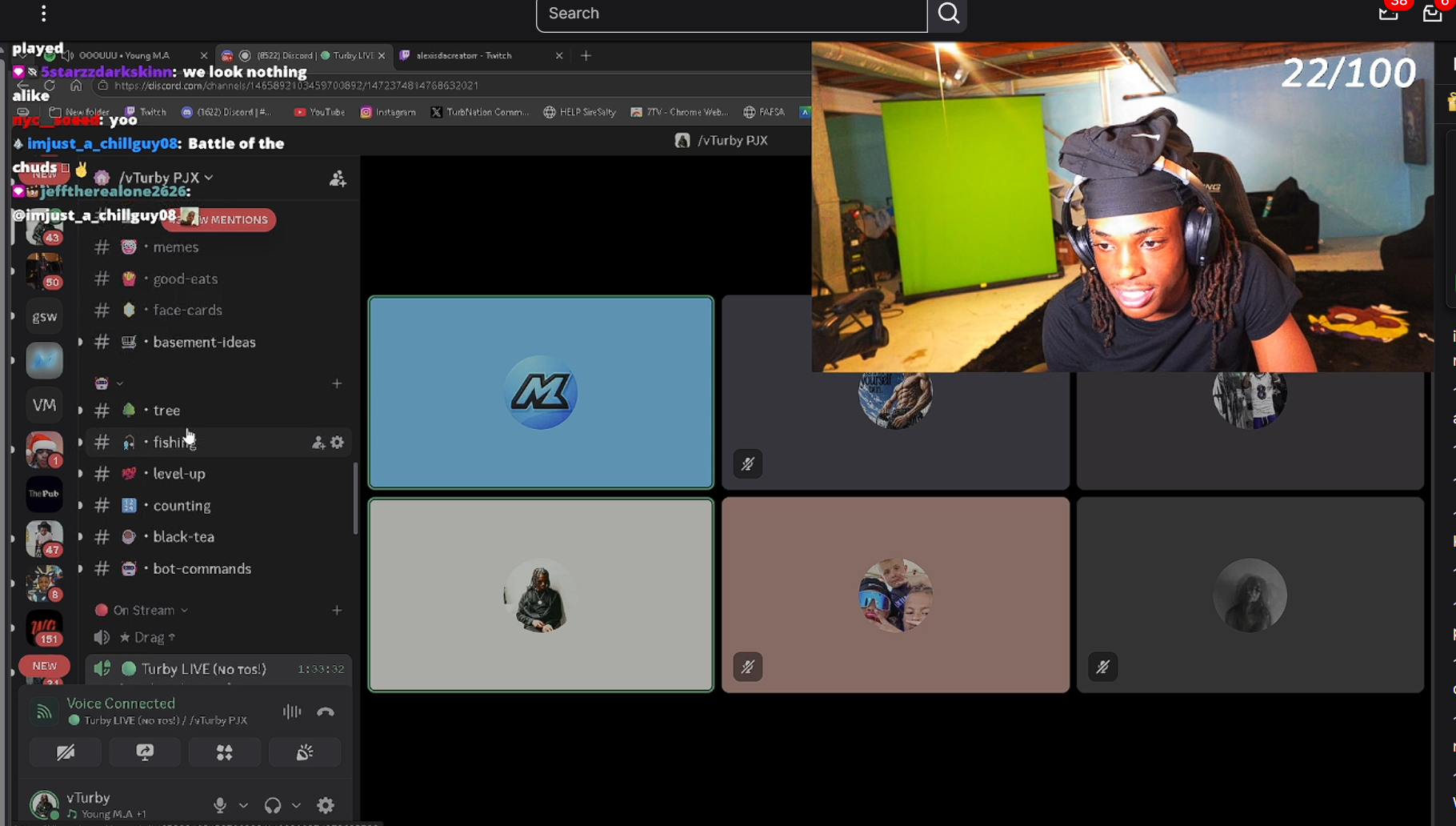Toggle the camera on in voice panel
The height and width of the screenshot is (826, 1456).
point(66,752)
